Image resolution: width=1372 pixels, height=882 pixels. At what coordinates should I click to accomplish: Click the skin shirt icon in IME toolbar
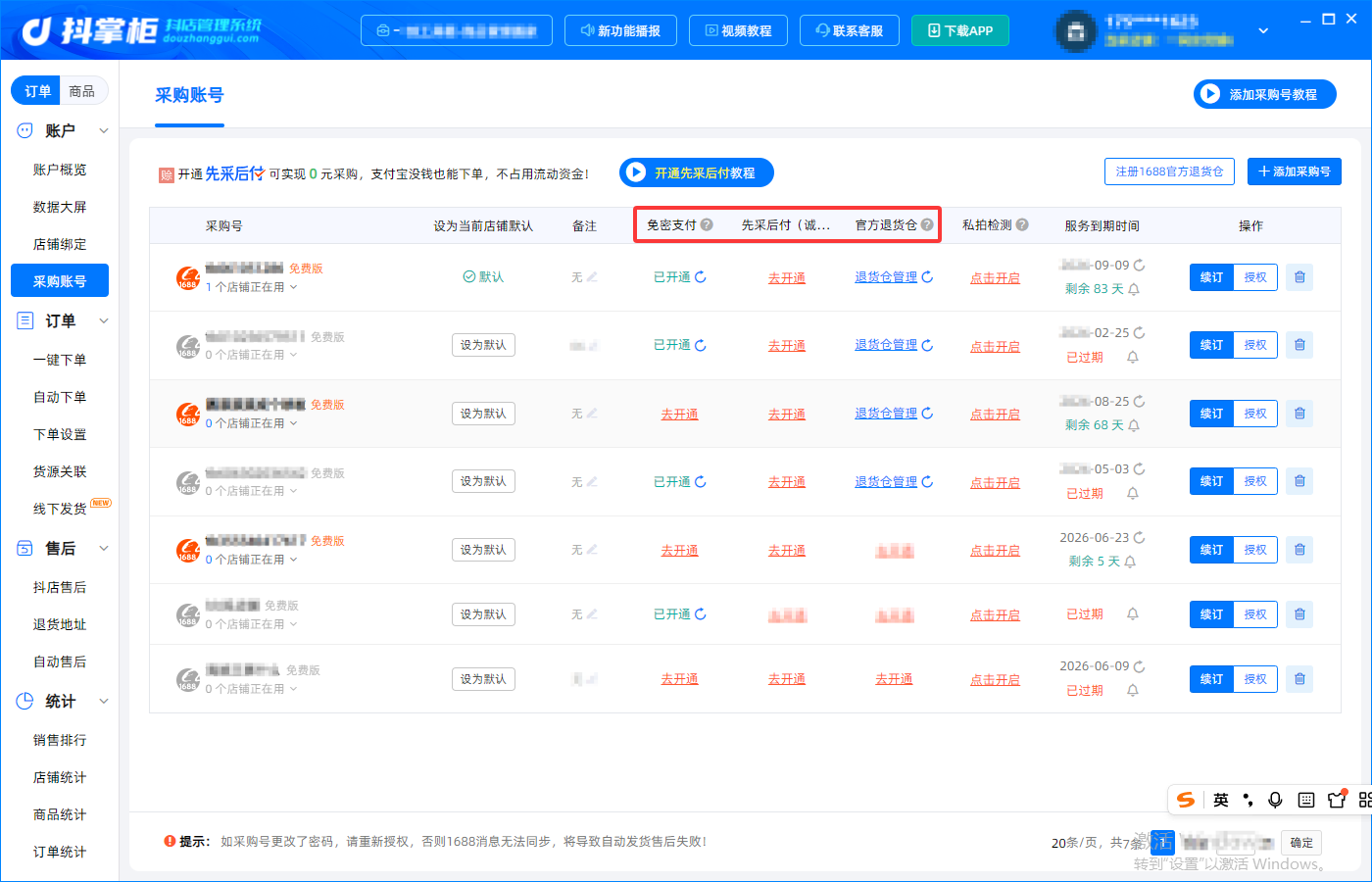click(1337, 800)
